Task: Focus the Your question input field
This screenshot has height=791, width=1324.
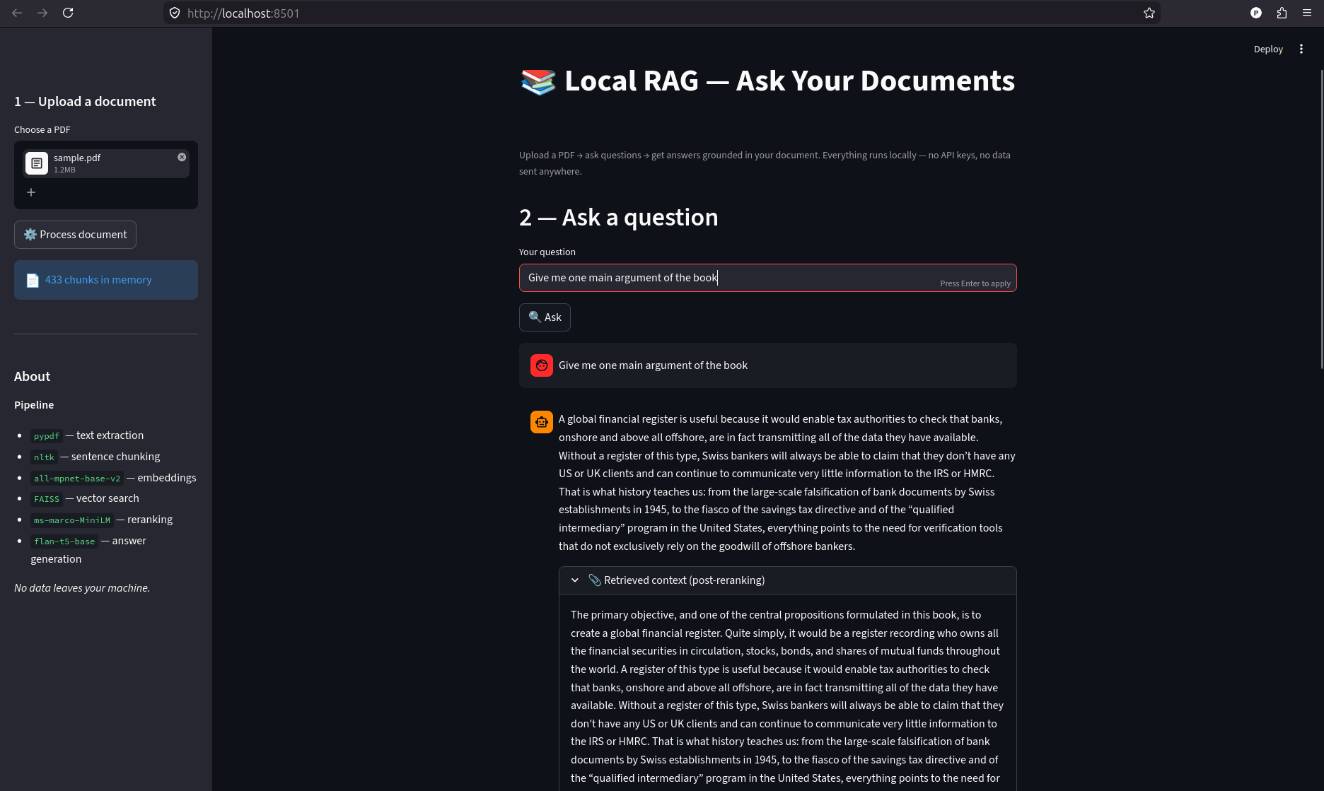Action: pyautogui.click(x=767, y=277)
